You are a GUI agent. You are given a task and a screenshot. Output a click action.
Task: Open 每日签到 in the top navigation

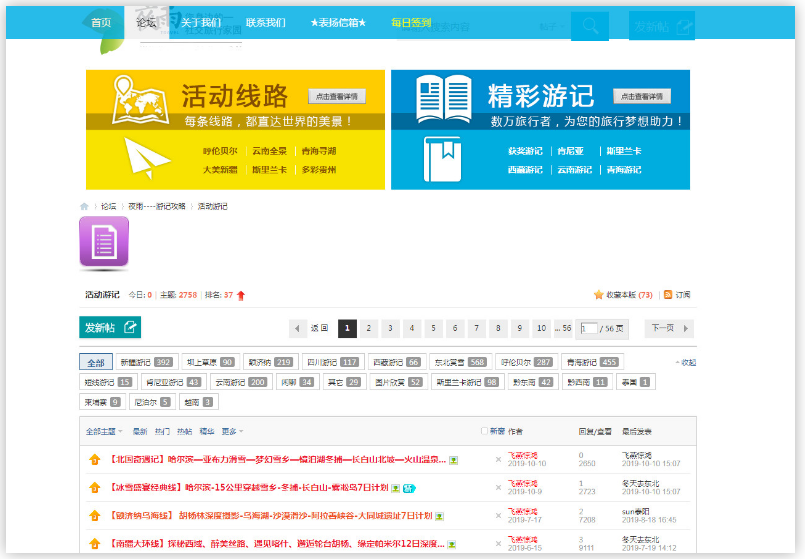click(x=411, y=22)
